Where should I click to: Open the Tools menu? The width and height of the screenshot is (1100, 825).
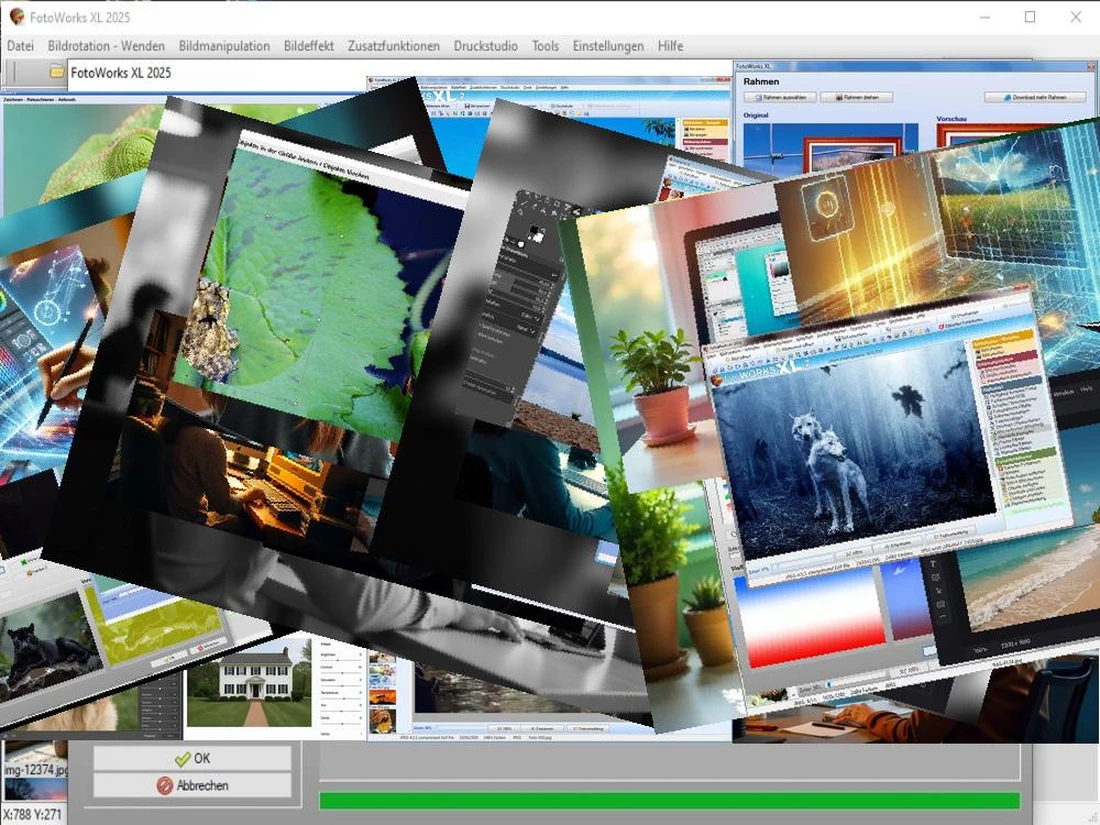pyautogui.click(x=545, y=46)
